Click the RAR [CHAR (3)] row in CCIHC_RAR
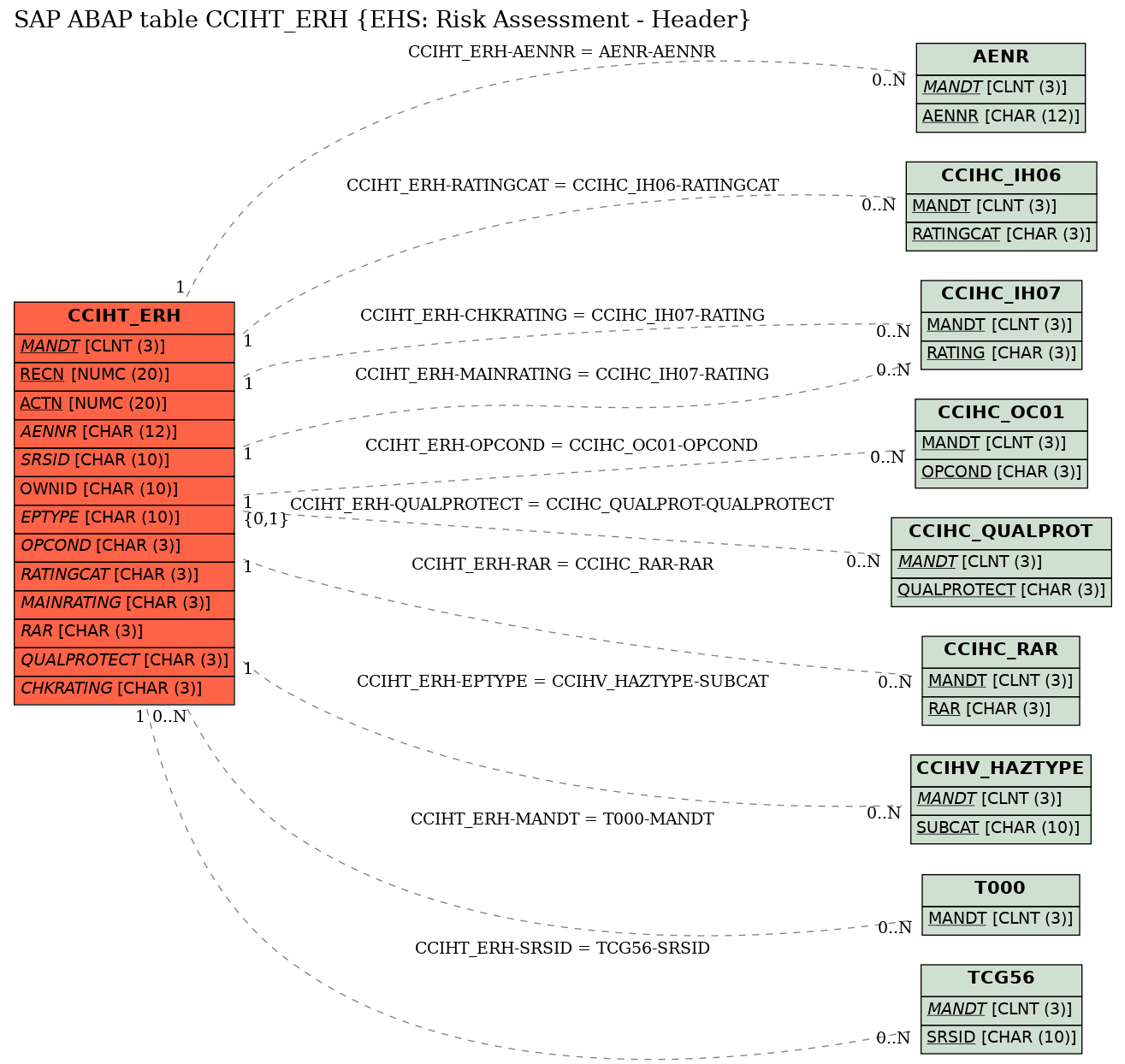Viewport: 1125px width, 1064px height. click(x=1001, y=709)
